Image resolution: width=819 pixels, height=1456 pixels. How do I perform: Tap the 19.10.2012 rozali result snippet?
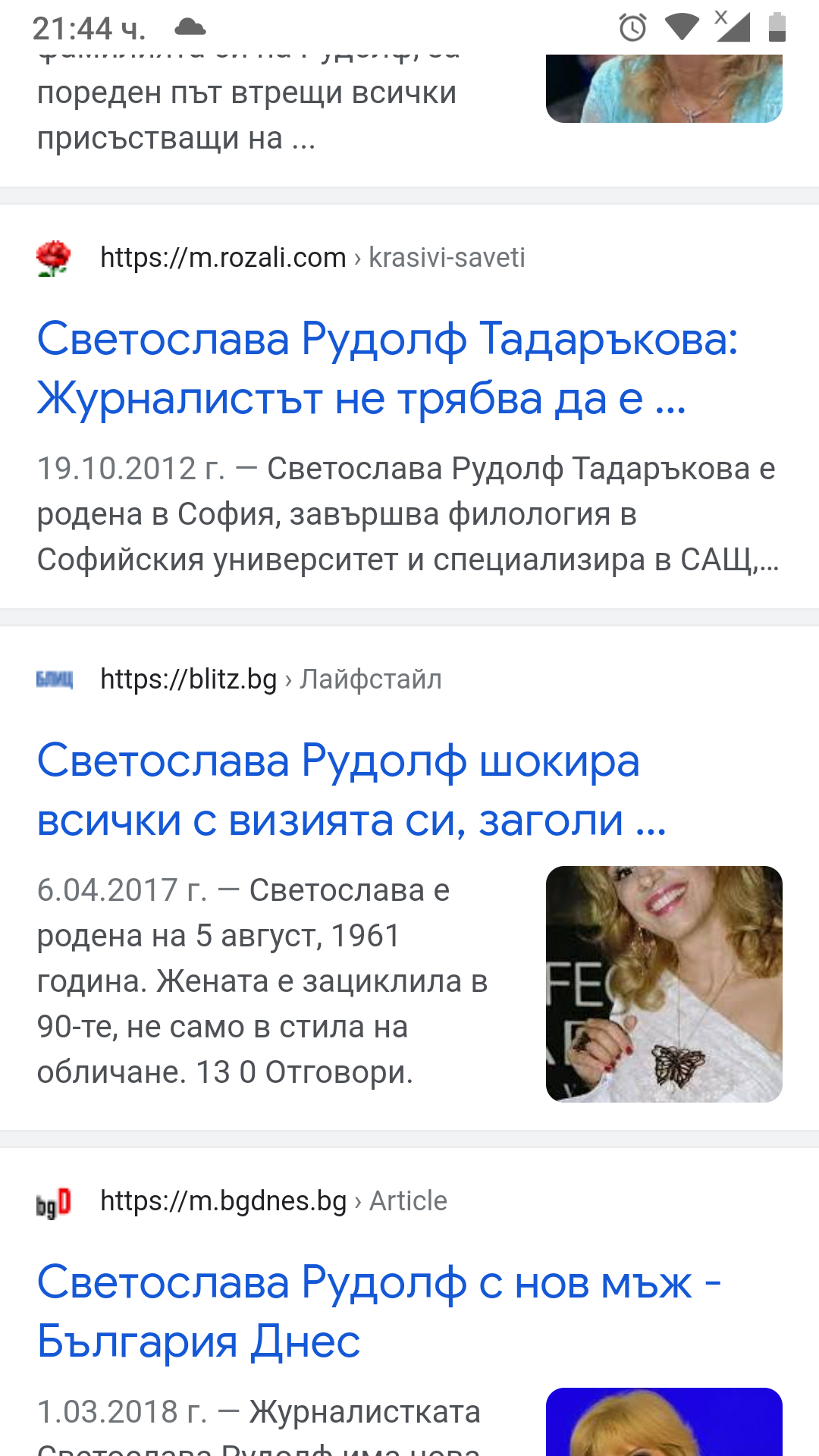click(x=408, y=514)
